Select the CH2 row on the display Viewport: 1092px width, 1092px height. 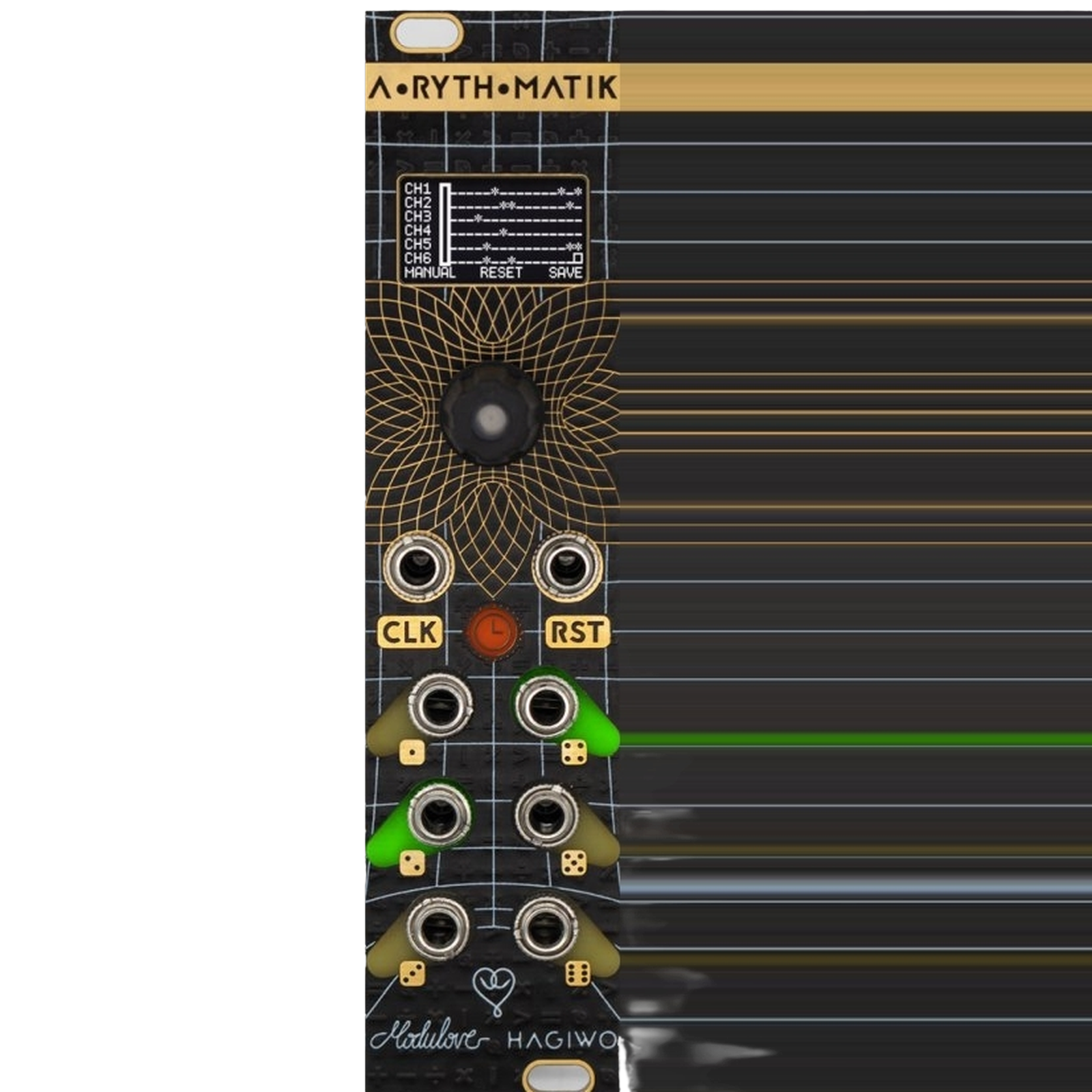(493, 203)
